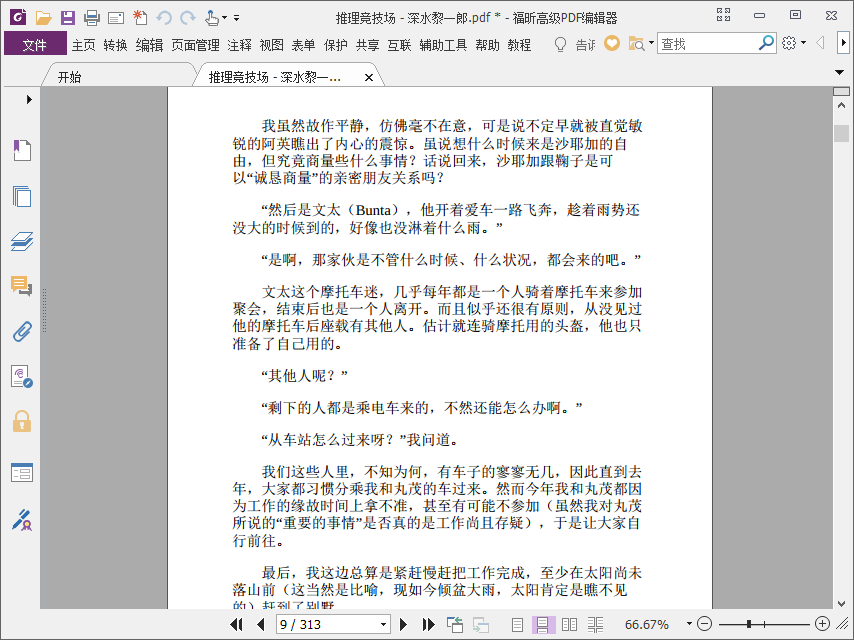Click the email envelope icon in toolbar
This screenshot has height=640, width=854.
(x=115, y=19)
